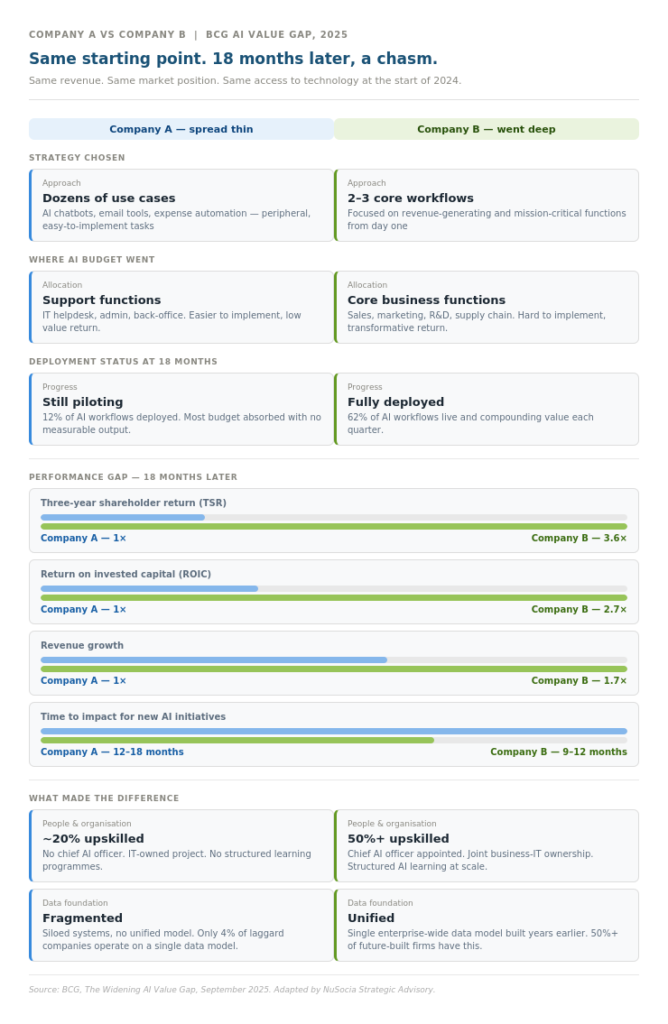Open the Still piloting progress card
This screenshot has width=668, height=1024.
pyautogui.click(x=181, y=409)
